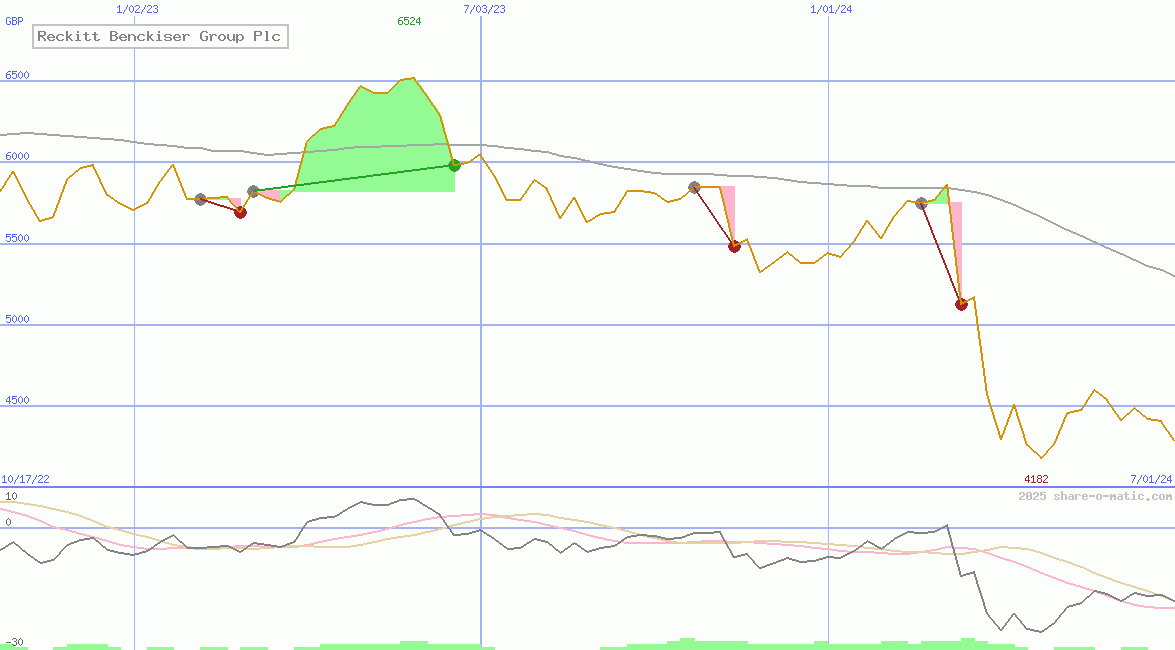Click the 6500 price axis label

click(x=18, y=75)
